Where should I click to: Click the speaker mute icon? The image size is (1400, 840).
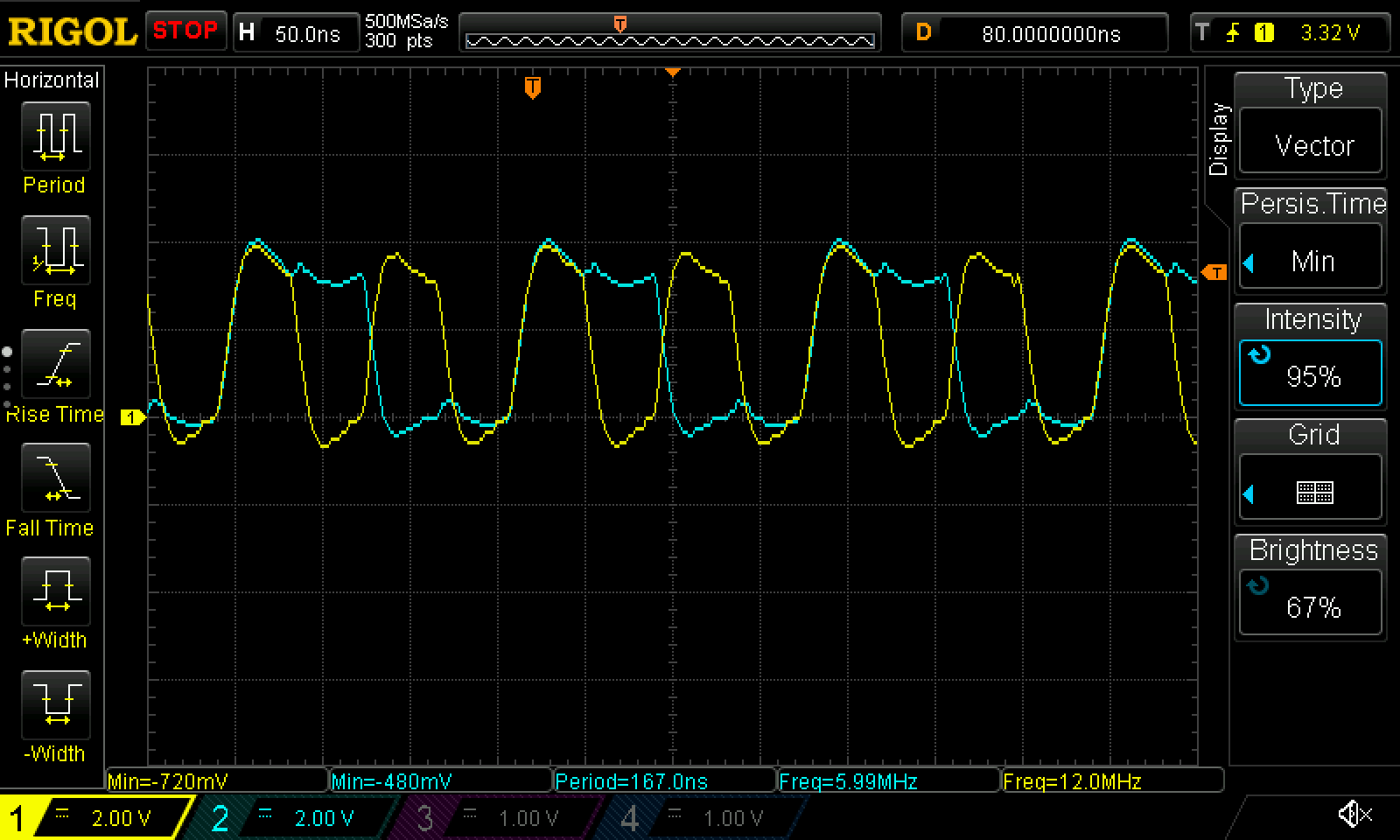point(1354,815)
